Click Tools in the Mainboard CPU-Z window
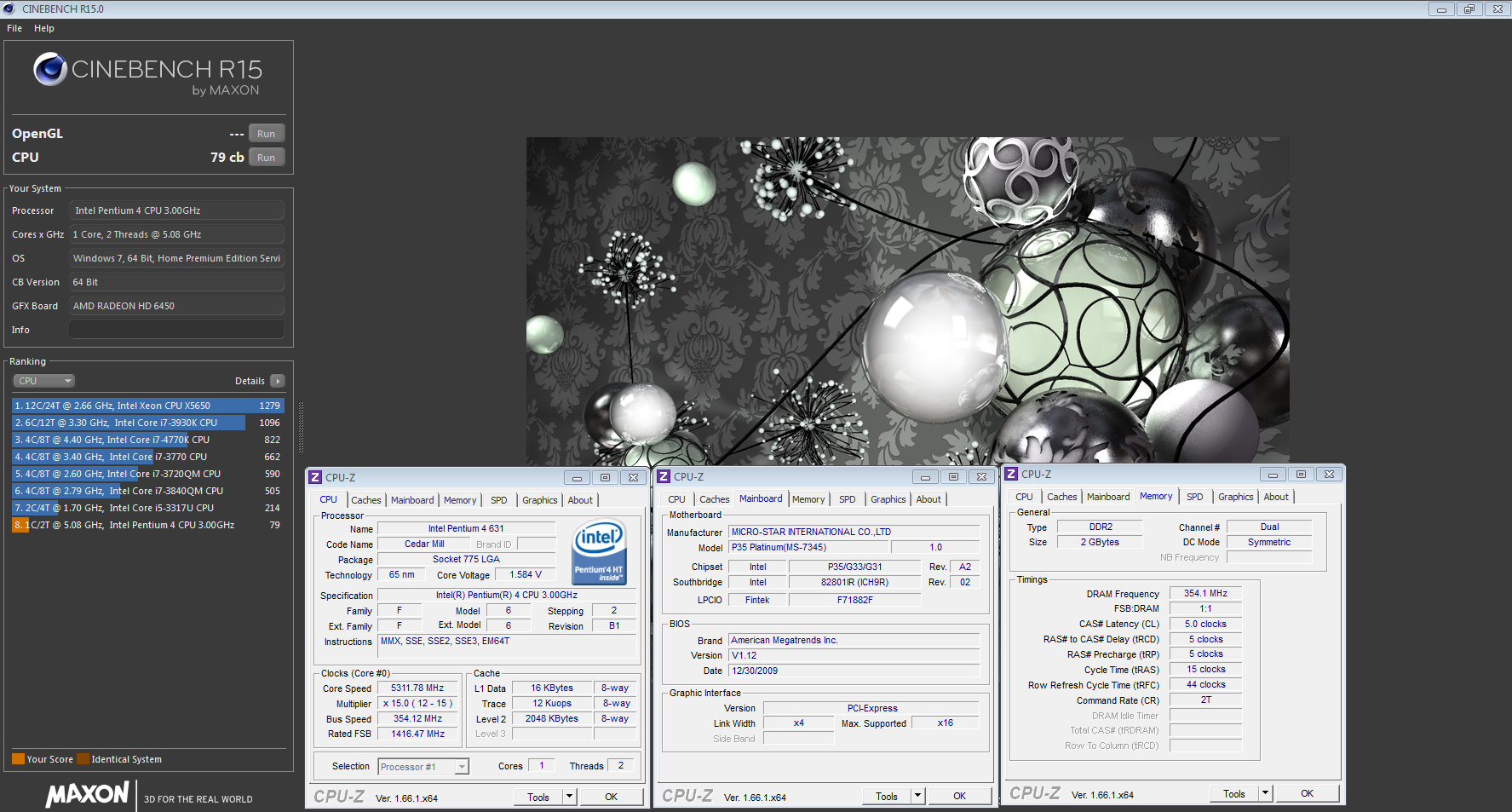The width and height of the screenshot is (1512, 812). tap(887, 796)
